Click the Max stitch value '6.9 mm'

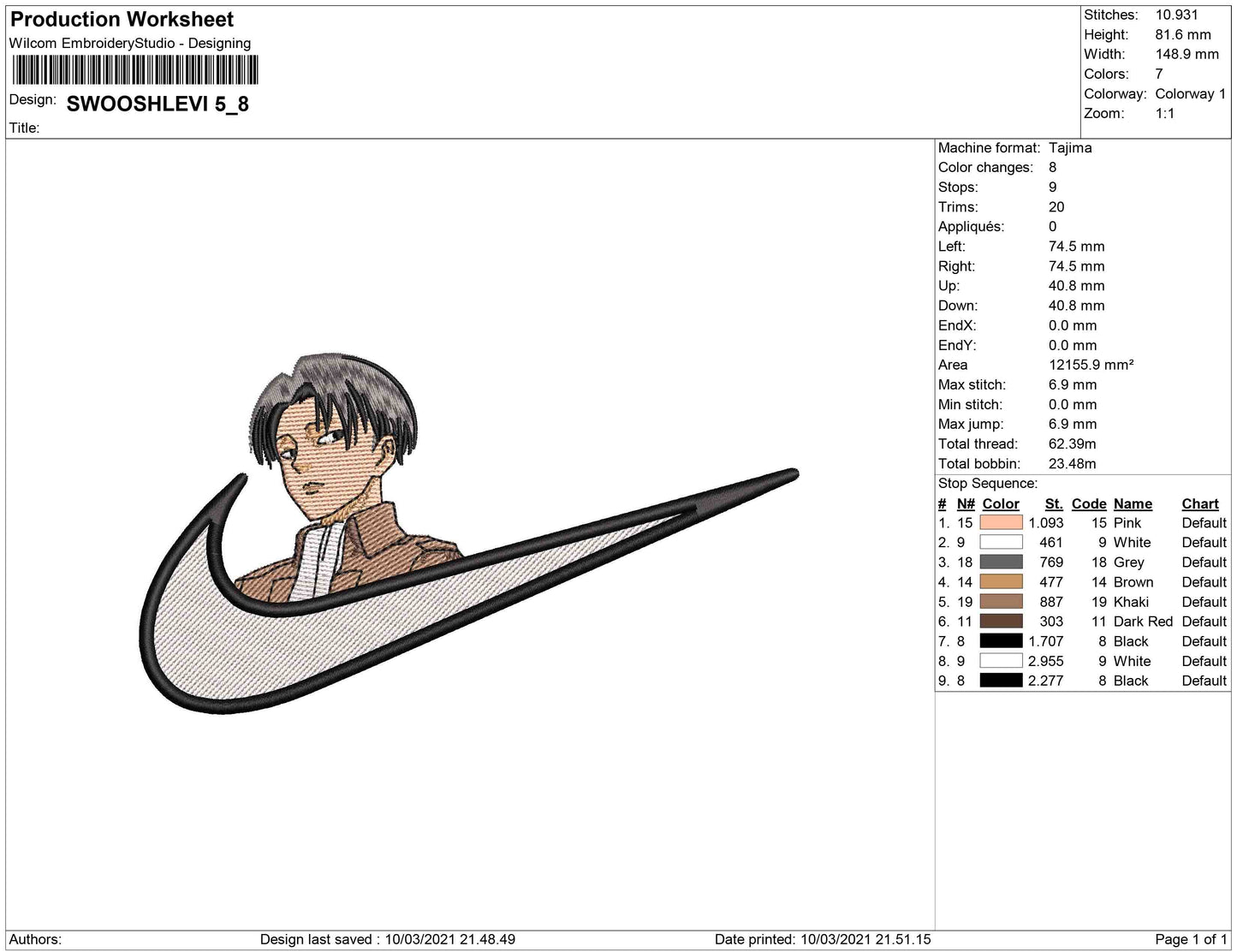pyautogui.click(x=1073, y=384)
